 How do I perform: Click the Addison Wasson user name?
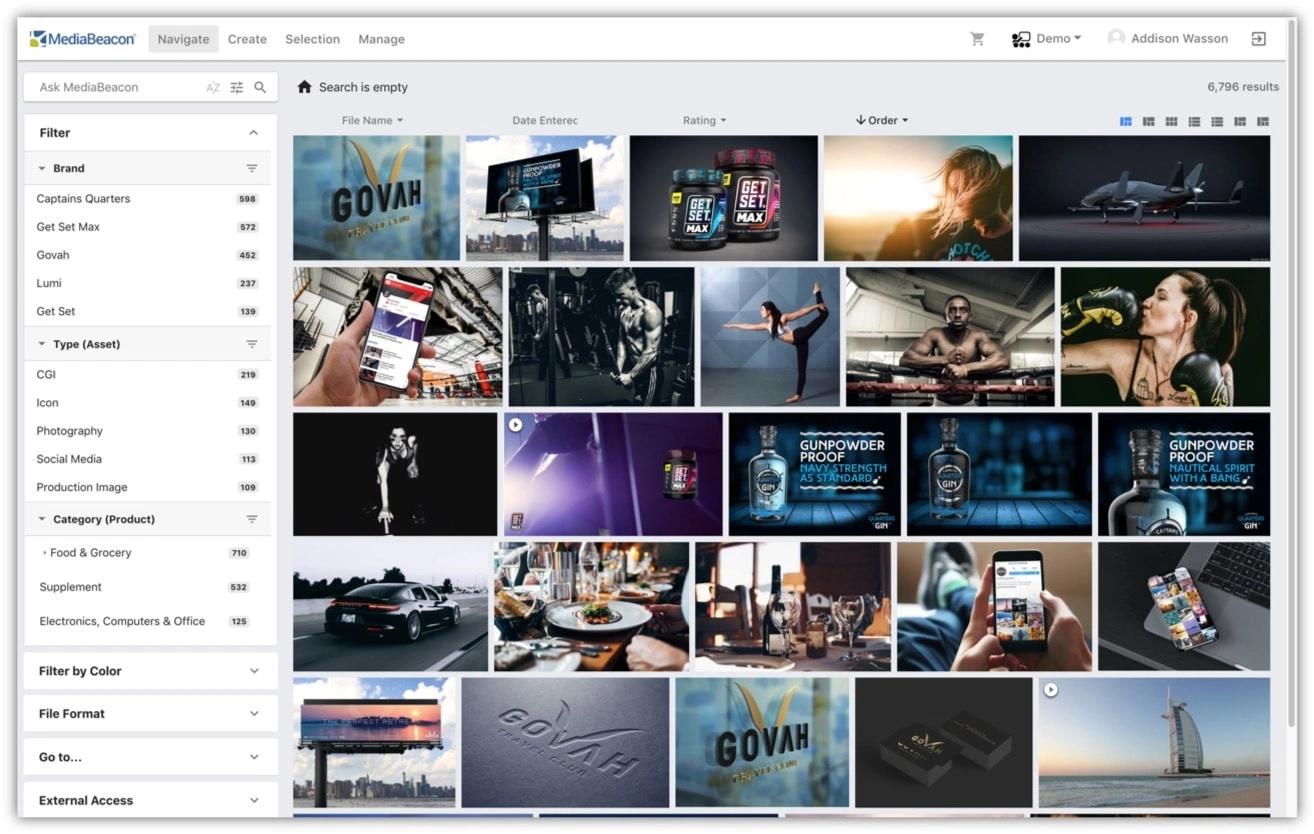pos(1179,38)
